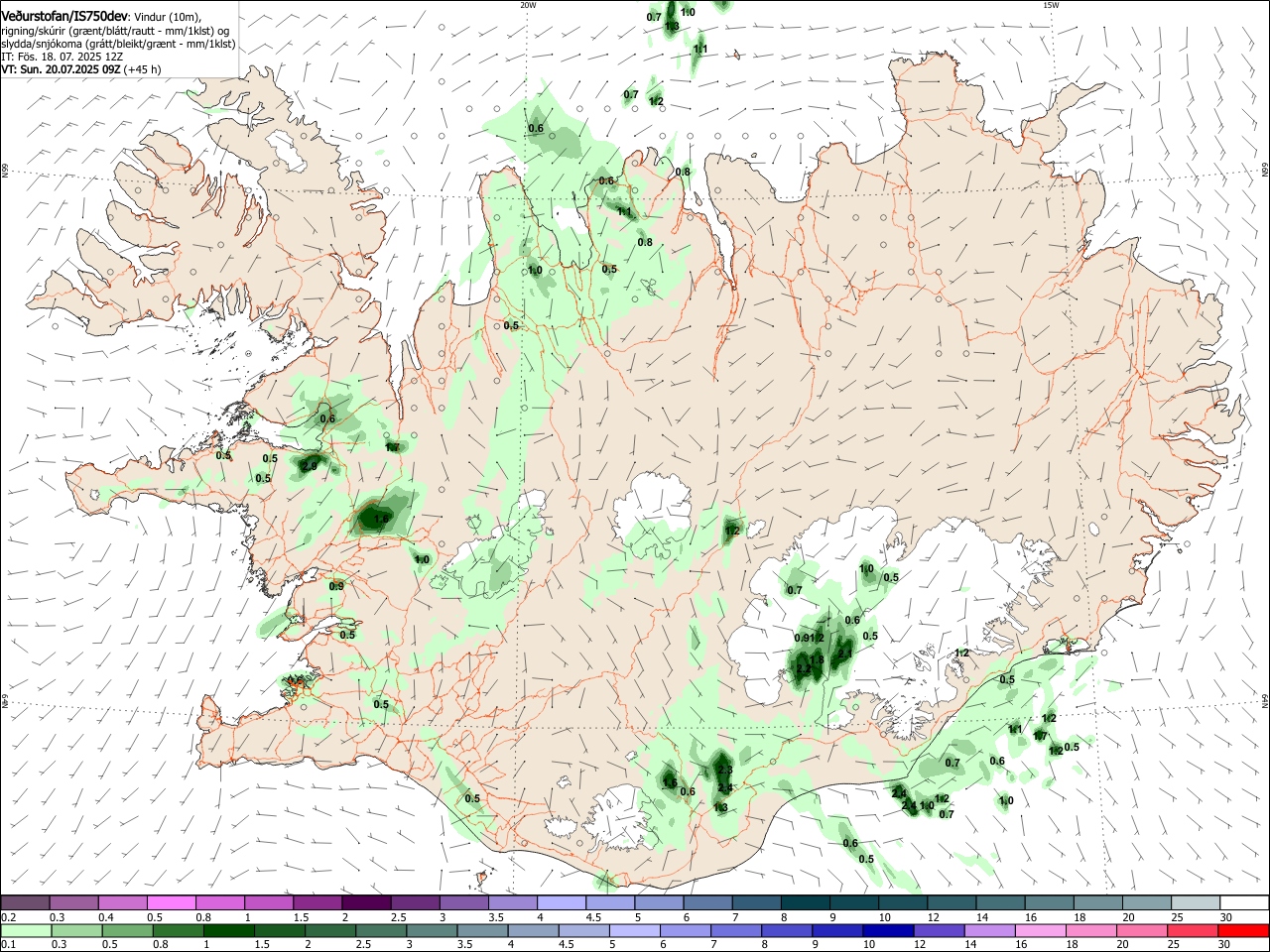Click the valid time 'VT: Sun. 20.07.2025 09Z'
1270x952 pixels.
61,69
